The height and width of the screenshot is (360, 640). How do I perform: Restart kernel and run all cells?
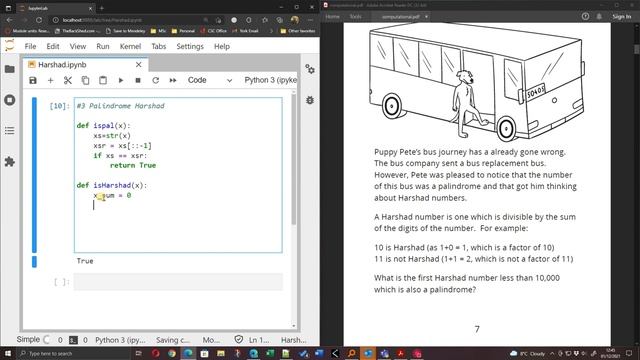point(173,80)
